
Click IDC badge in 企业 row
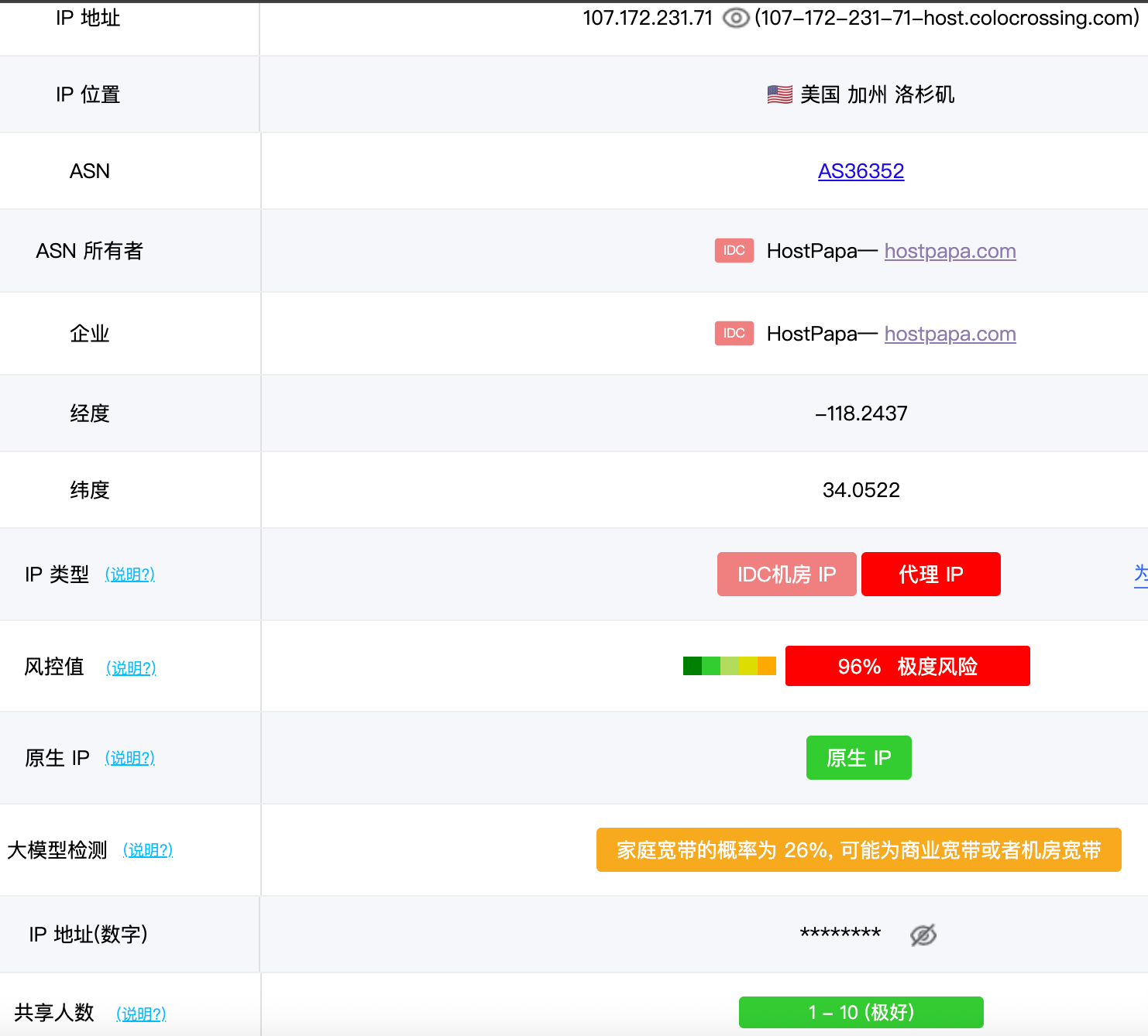tap(734, 334)
